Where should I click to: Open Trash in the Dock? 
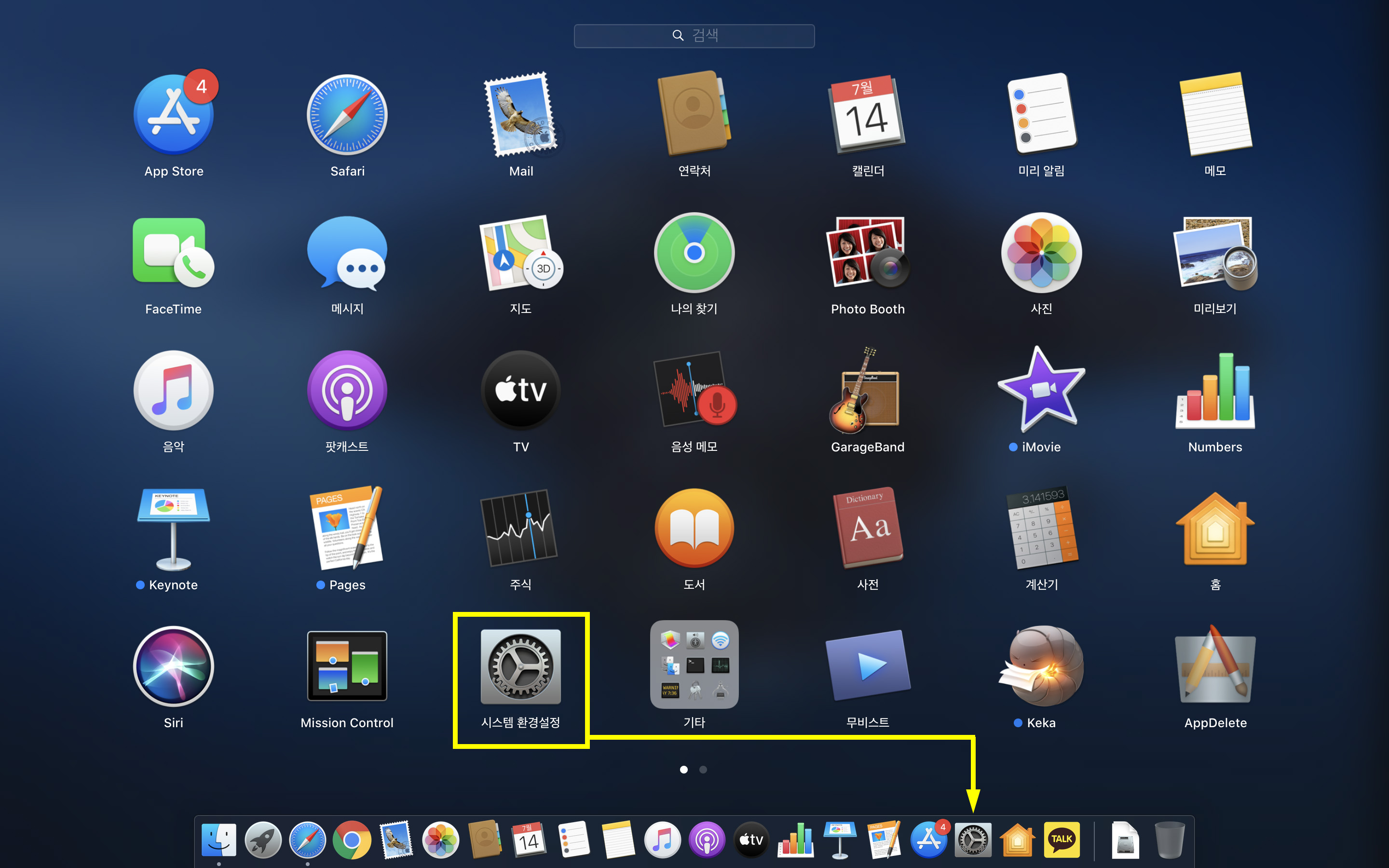(1169, 840)
